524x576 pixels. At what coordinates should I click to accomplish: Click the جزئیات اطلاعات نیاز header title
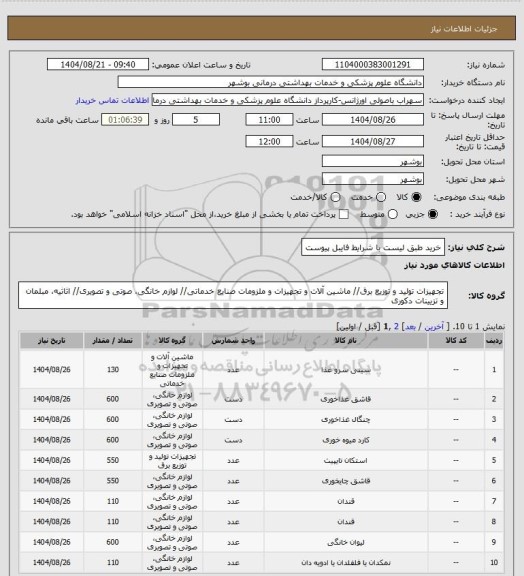(x=464, y=29)
